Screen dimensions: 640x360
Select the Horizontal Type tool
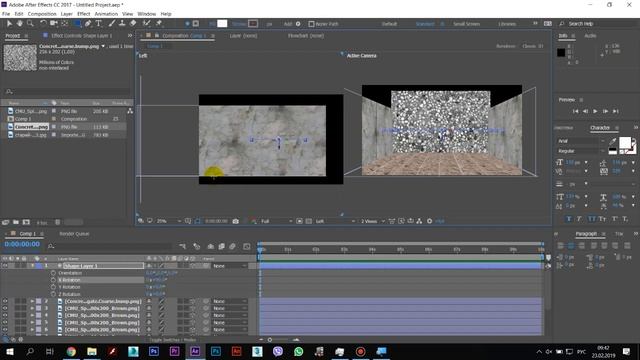[98, 24]
